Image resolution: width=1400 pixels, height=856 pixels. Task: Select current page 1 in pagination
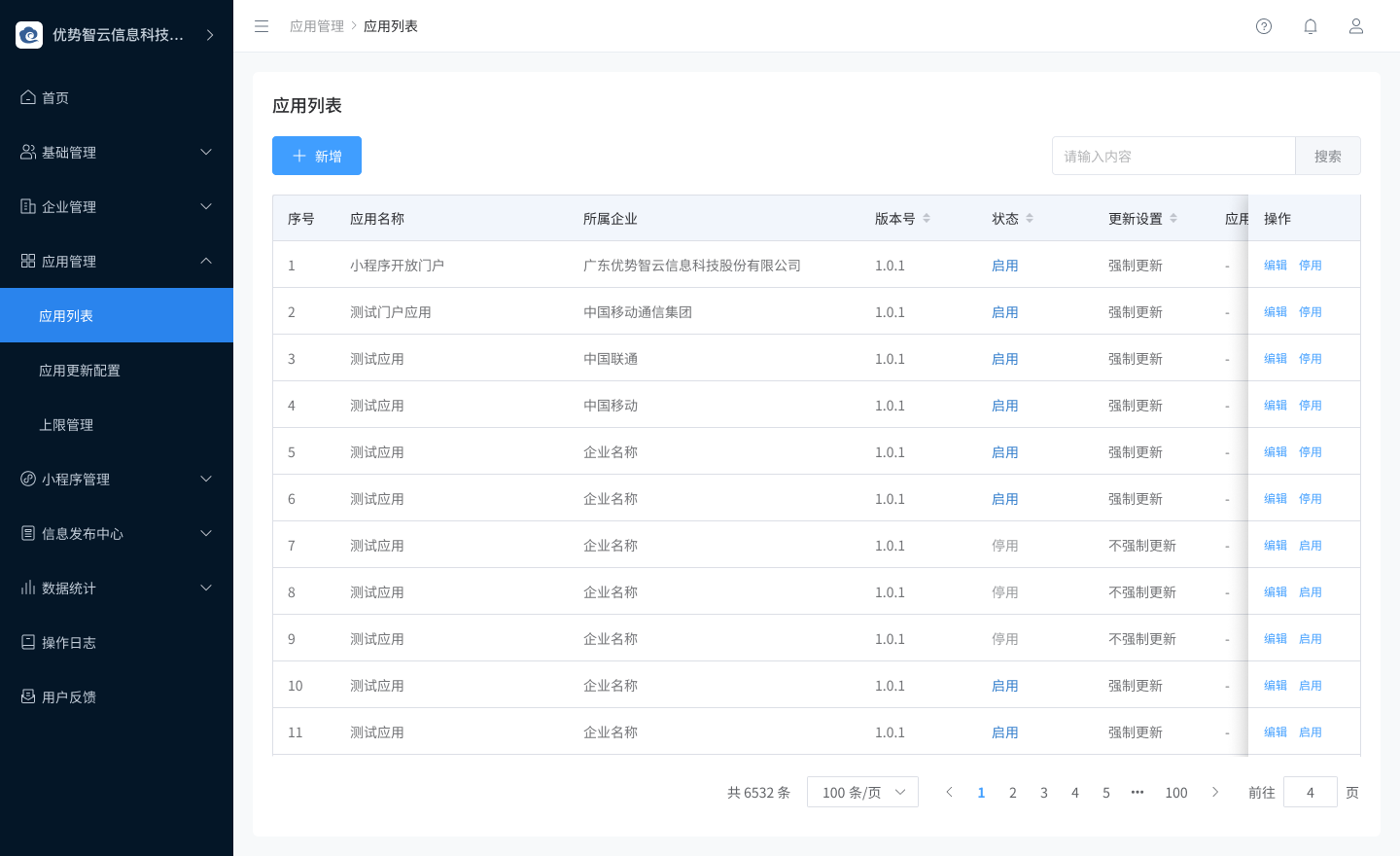click(x=982, y=793)
